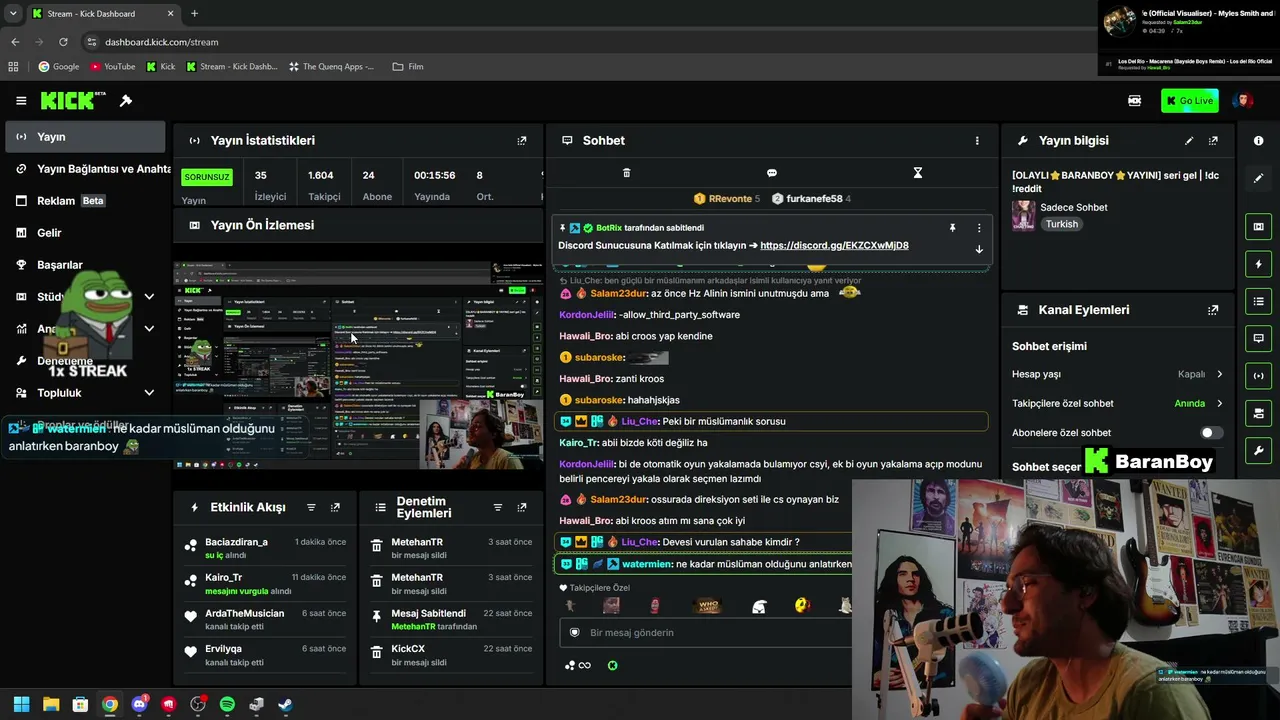Unpin the BotRix pinned message
The width and height of the screenshot is (1280, 720).
[952, 228]
